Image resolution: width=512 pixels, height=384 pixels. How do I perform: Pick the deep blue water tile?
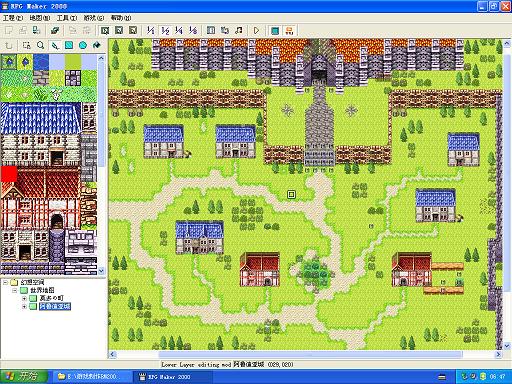[x=41, y=62]
